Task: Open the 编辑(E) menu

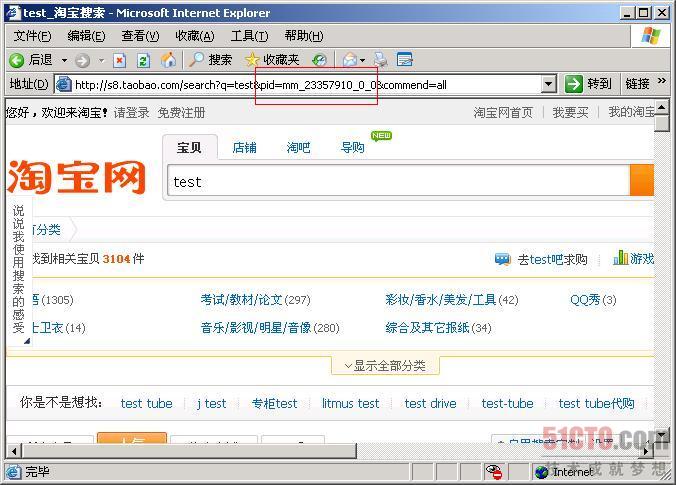Action: tap(86, 36)
